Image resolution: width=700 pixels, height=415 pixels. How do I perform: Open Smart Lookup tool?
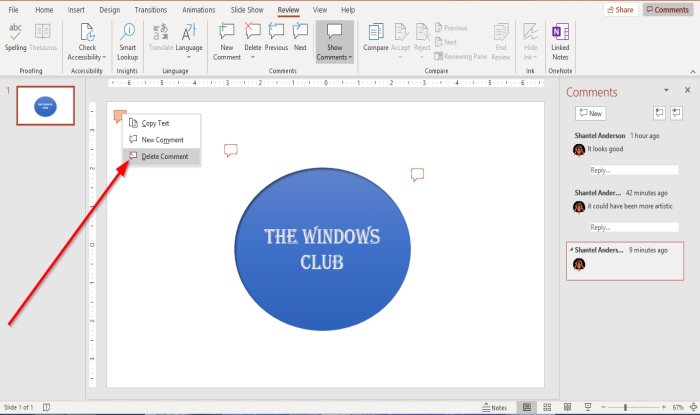tap(127, 38)
